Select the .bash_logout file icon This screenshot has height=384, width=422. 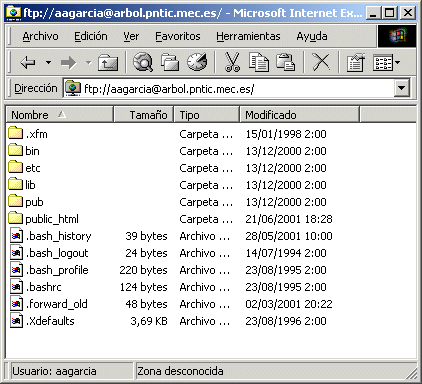pyautogui.click(x=16, y=253)
